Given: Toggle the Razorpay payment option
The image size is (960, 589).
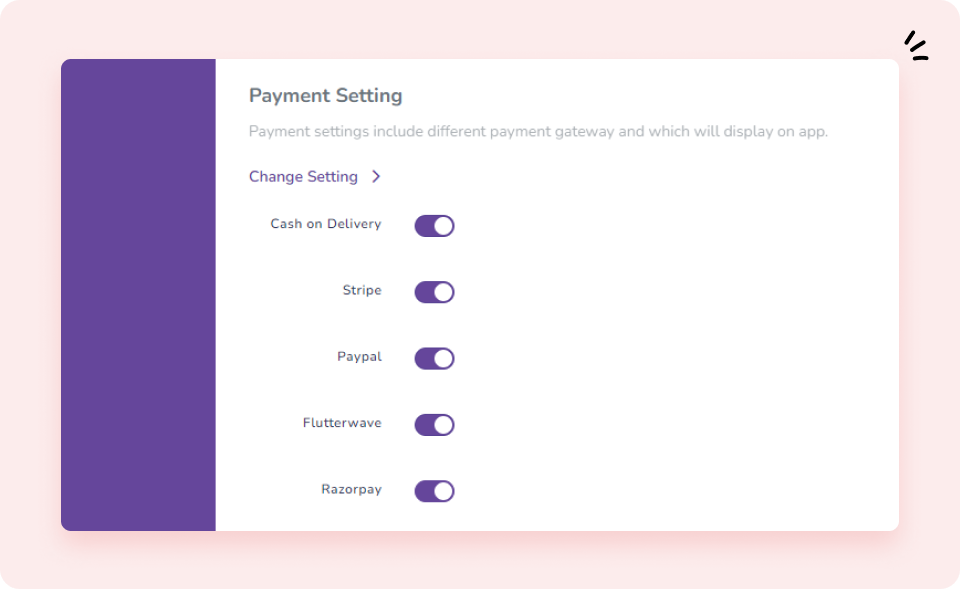Looking at the screenshot, I should pos(434,491).
